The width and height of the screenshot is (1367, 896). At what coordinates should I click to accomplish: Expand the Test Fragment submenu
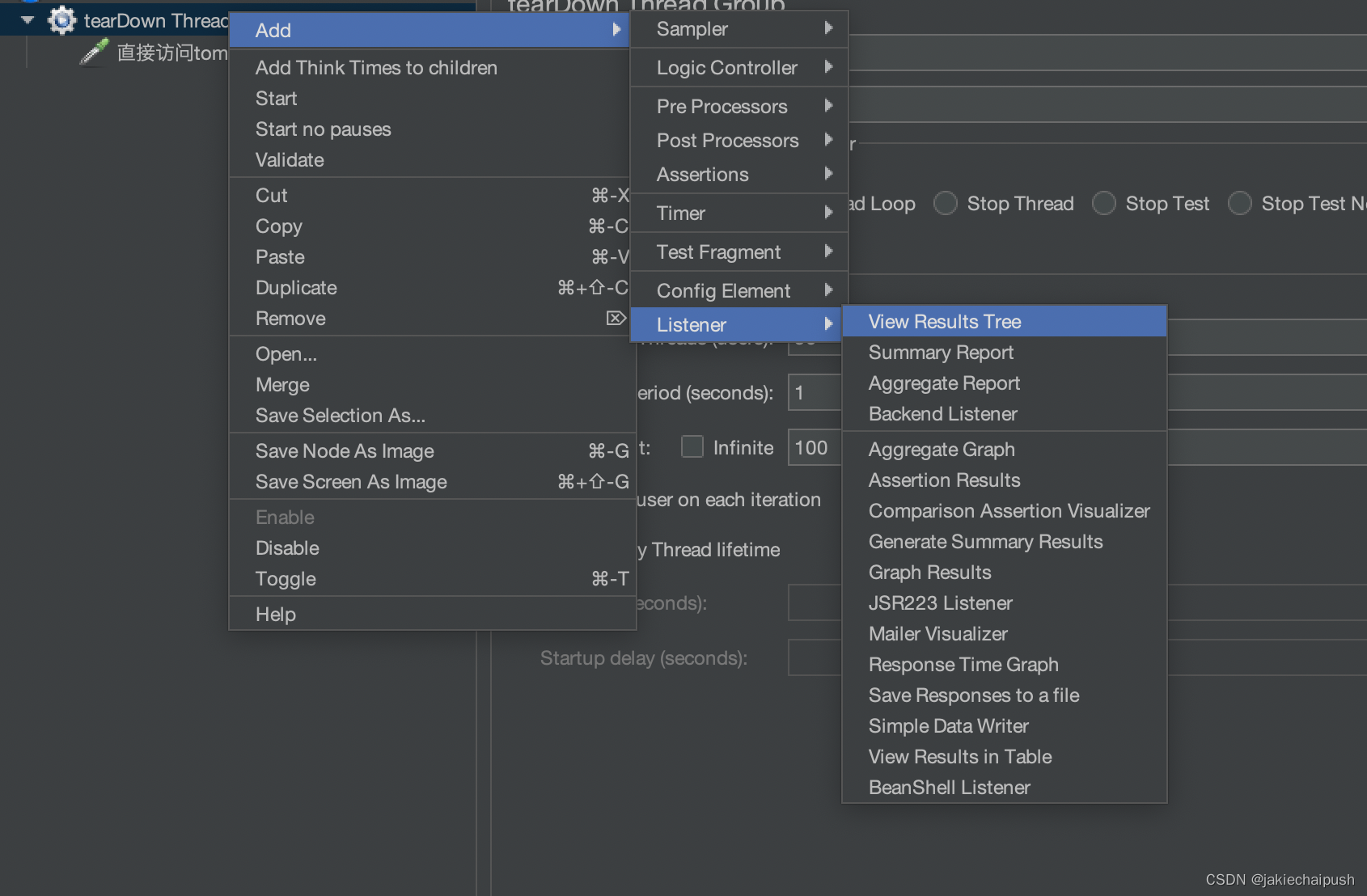click(x=739, y=252)
